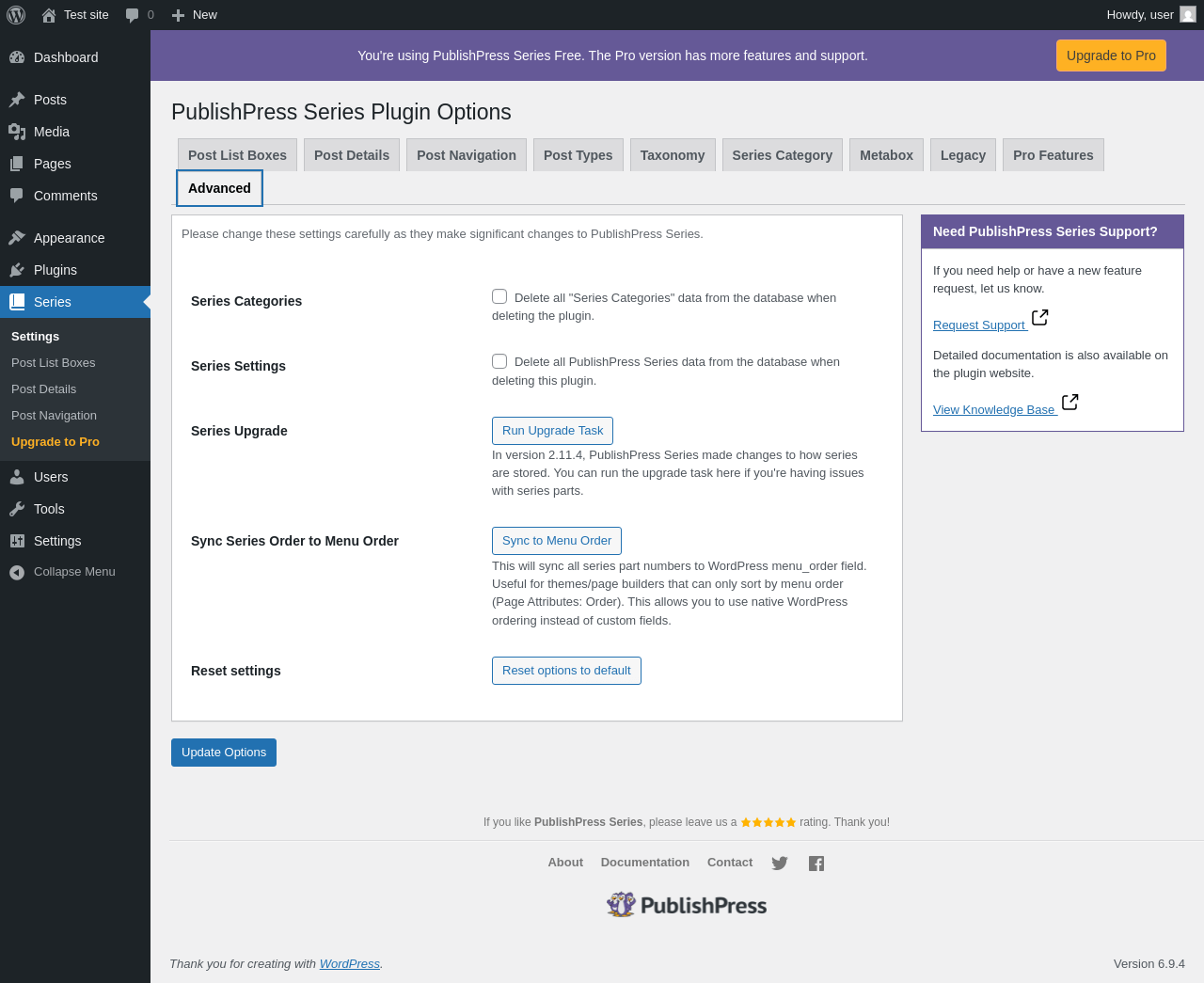Click the Settings sliders icon

[x=17, y=541]
